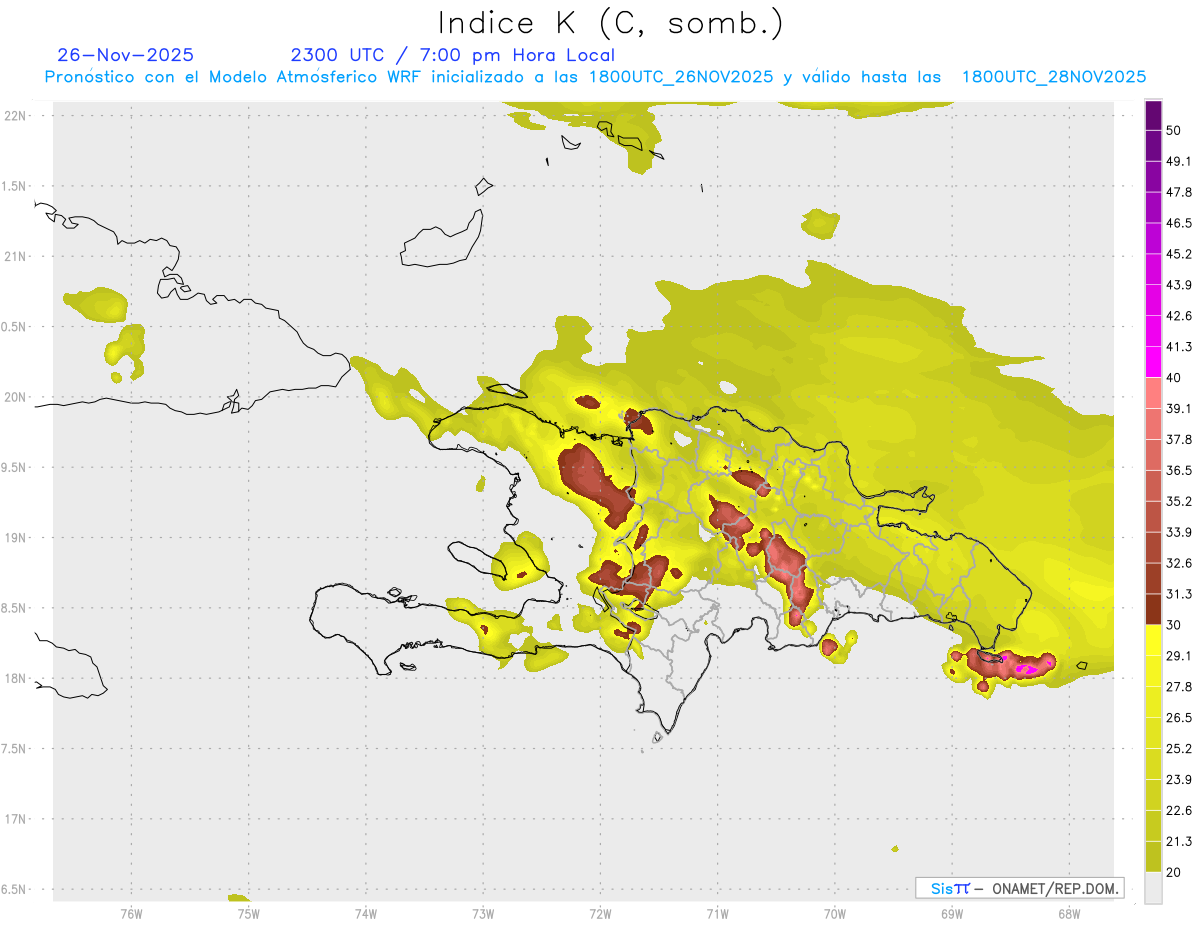Click the 40 label on the color scale
Viewport: 1200px width, 927px height.
1175,378
